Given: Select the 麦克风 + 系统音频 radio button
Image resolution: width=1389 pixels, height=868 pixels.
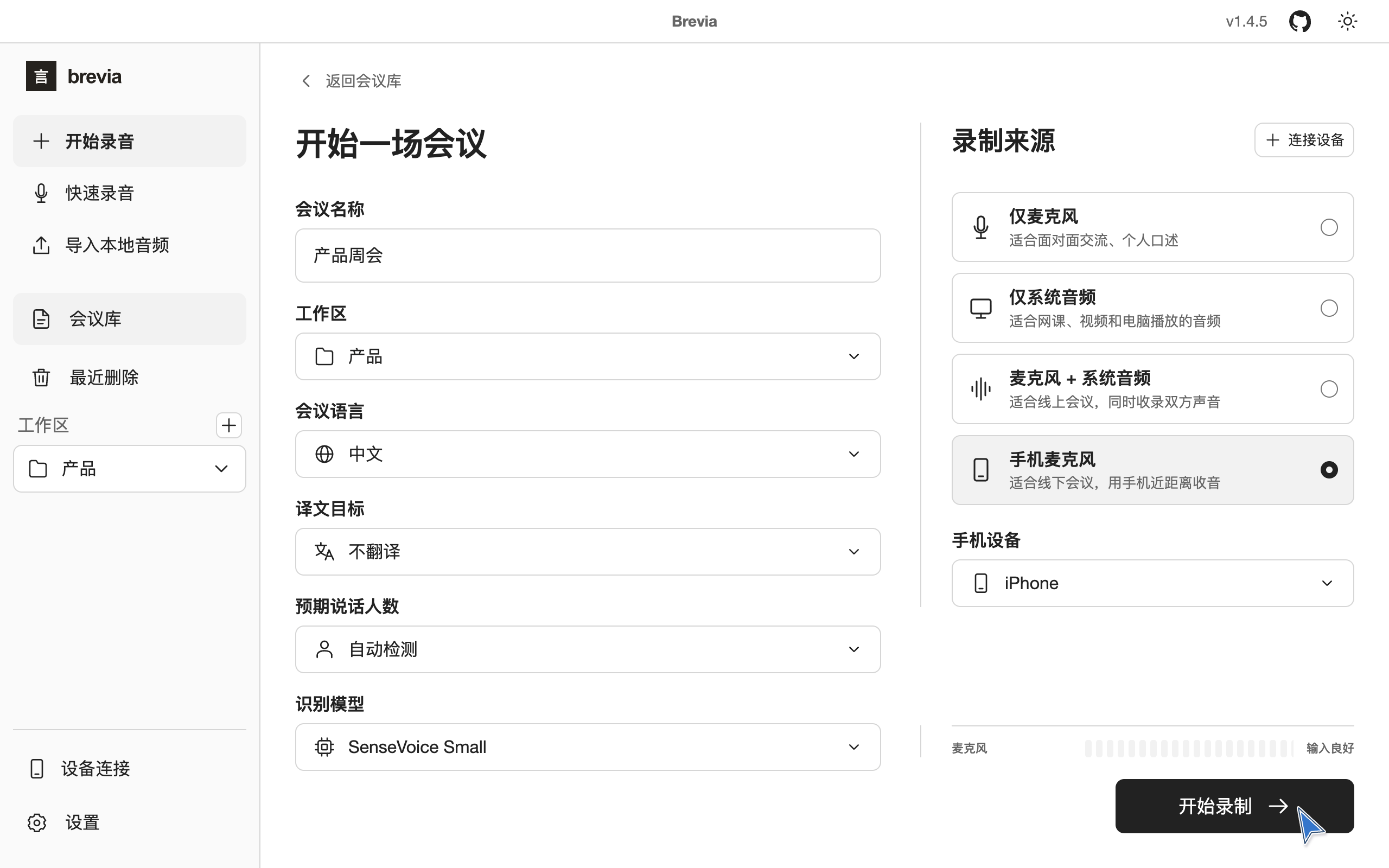Looking at the screenshot, I should coord(1329,389).
